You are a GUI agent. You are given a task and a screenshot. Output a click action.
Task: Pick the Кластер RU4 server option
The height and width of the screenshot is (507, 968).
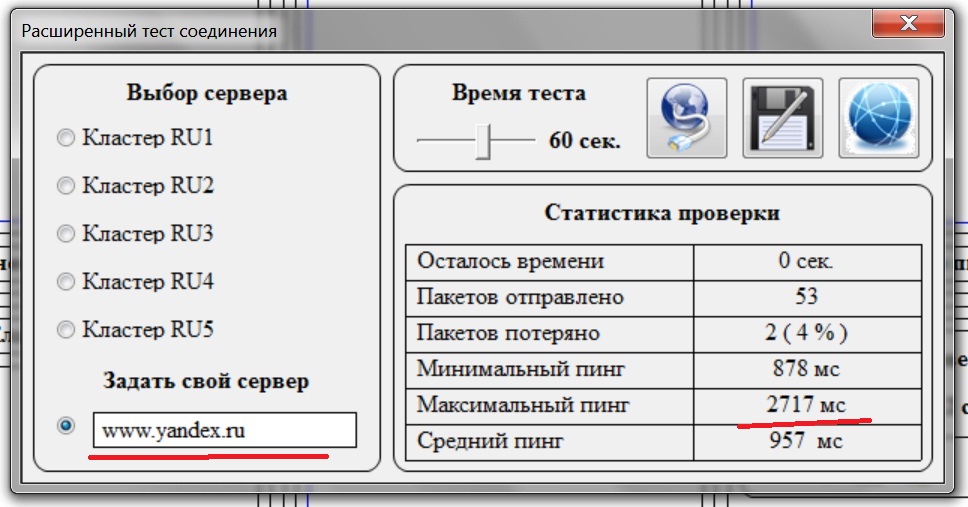pos(66,282)
